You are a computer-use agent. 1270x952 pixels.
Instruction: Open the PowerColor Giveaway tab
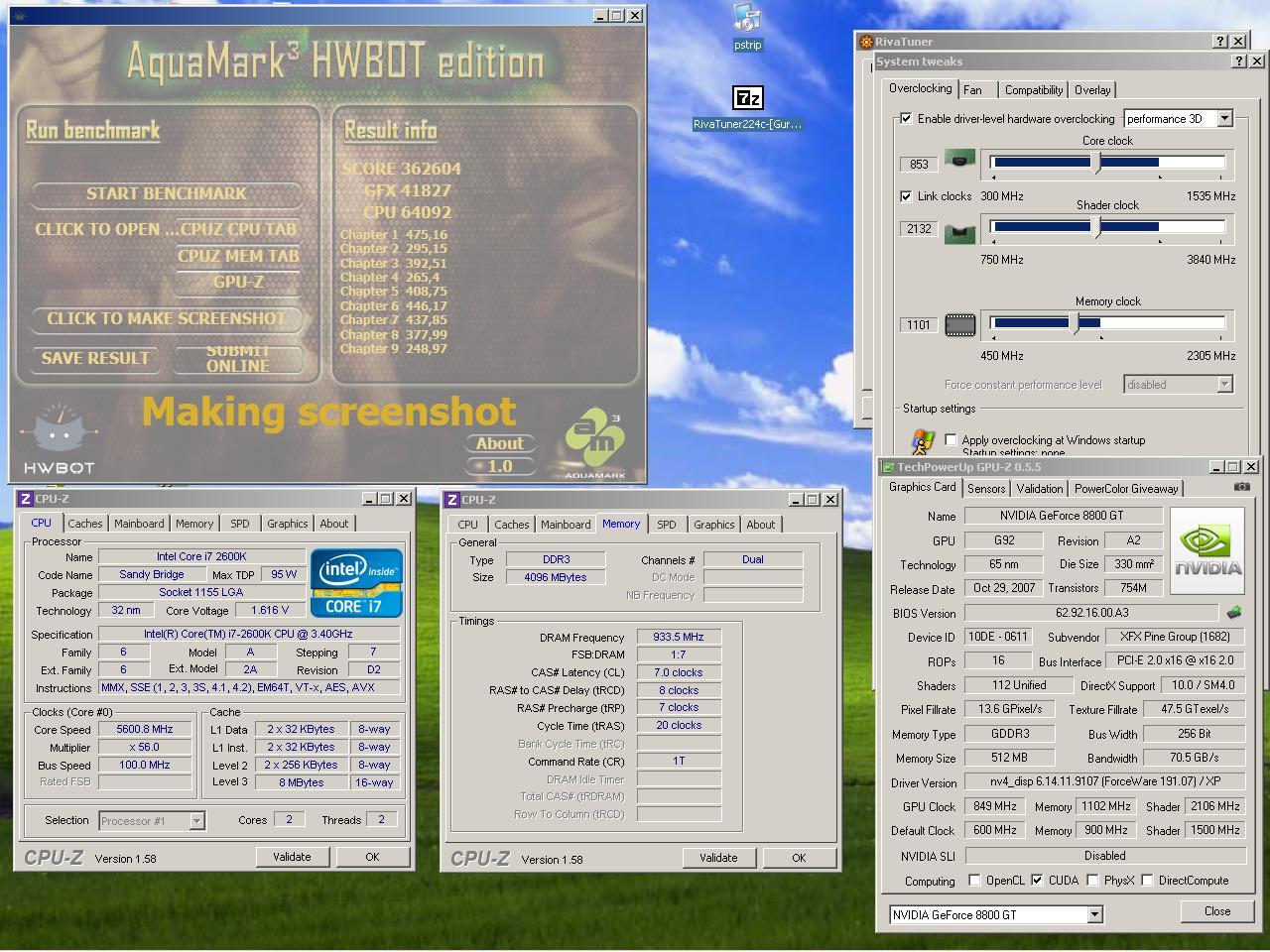click(x=1126, y=489)
